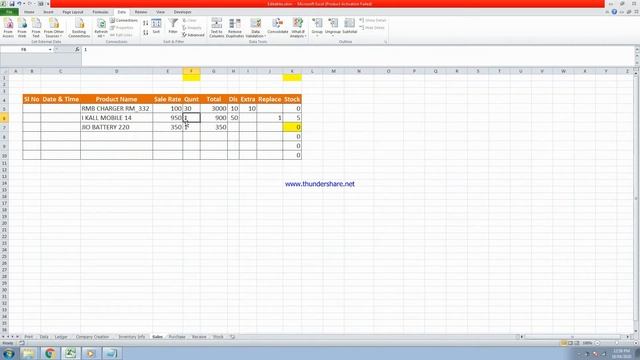The width and height of the screenshot is (640, 360).
Task: Switch to Page Layout view in status bar
Action: point(570,343)
